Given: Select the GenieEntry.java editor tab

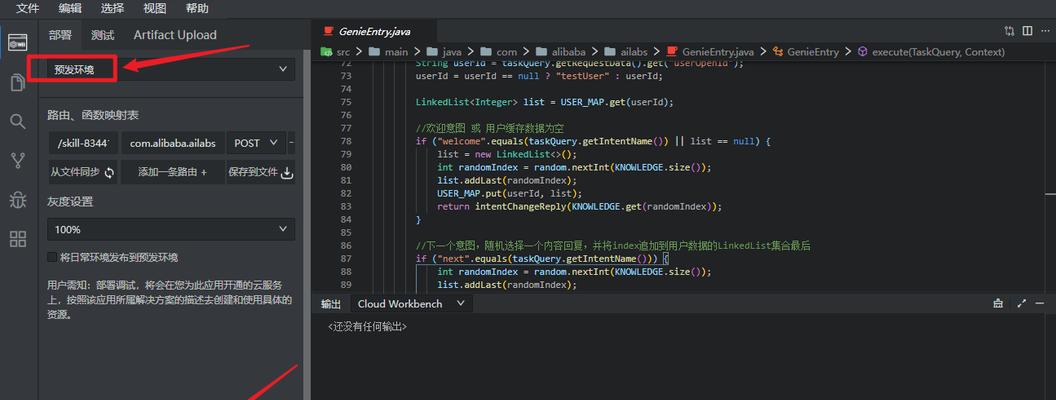Looking at the screenshot, I should (374, 31).
